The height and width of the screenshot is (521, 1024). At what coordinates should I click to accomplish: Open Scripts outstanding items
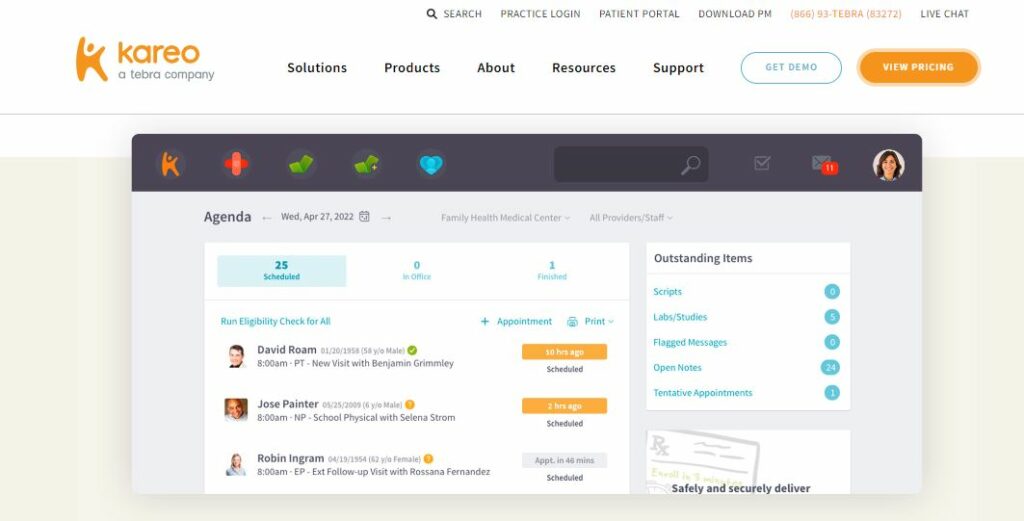(667, 292)
